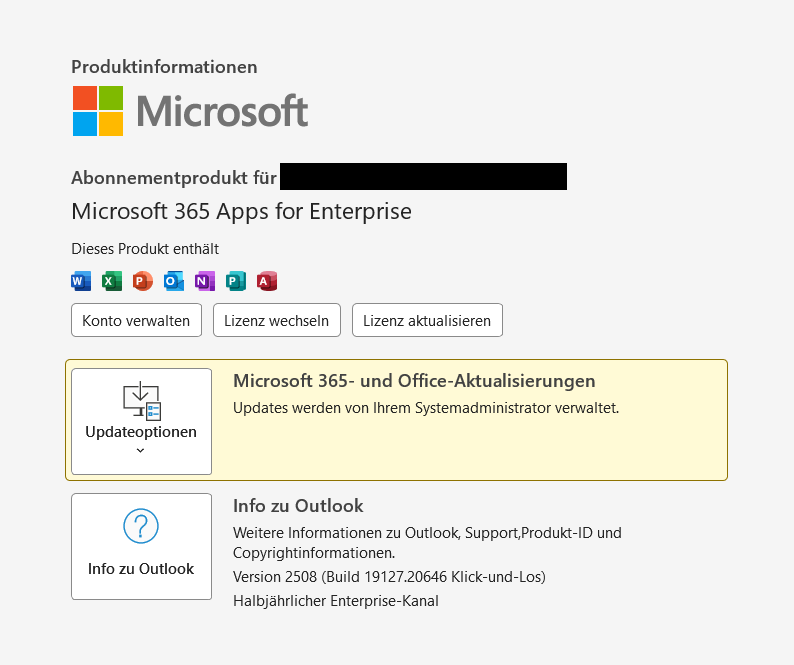Click the Microsoft four-square logo

[98, 111]
